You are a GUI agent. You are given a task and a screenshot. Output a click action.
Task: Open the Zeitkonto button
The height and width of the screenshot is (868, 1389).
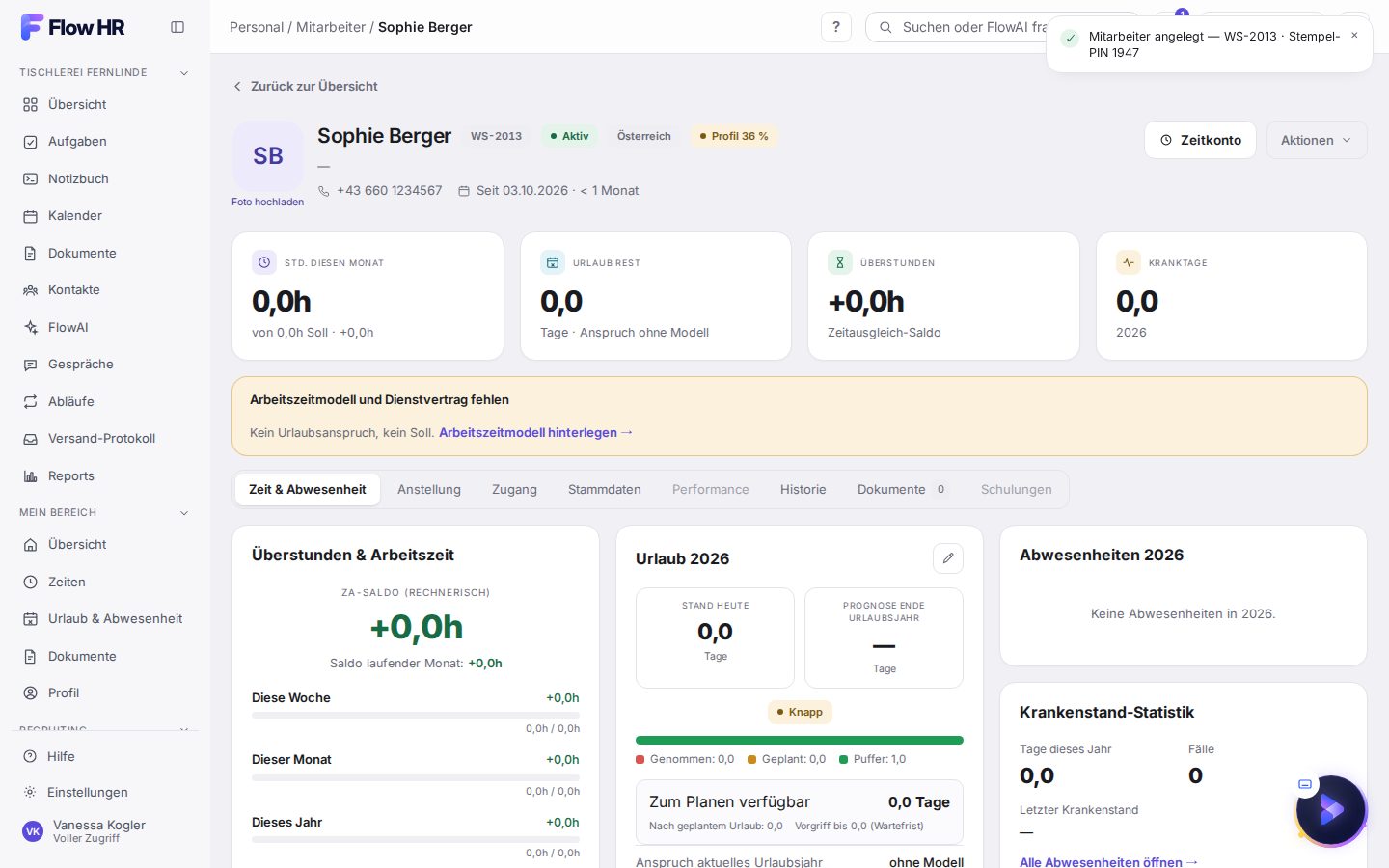(x=1200, y=140)
